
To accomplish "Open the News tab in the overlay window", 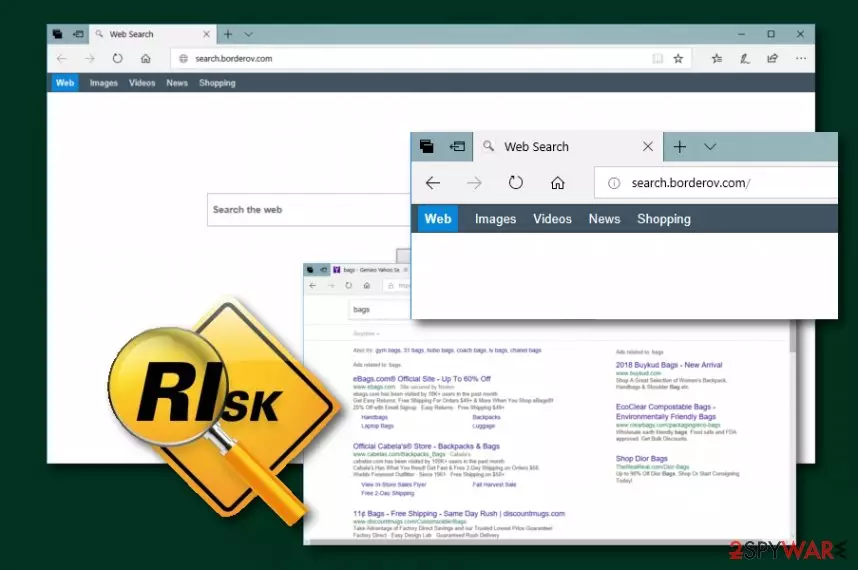I will pos(604,219).
